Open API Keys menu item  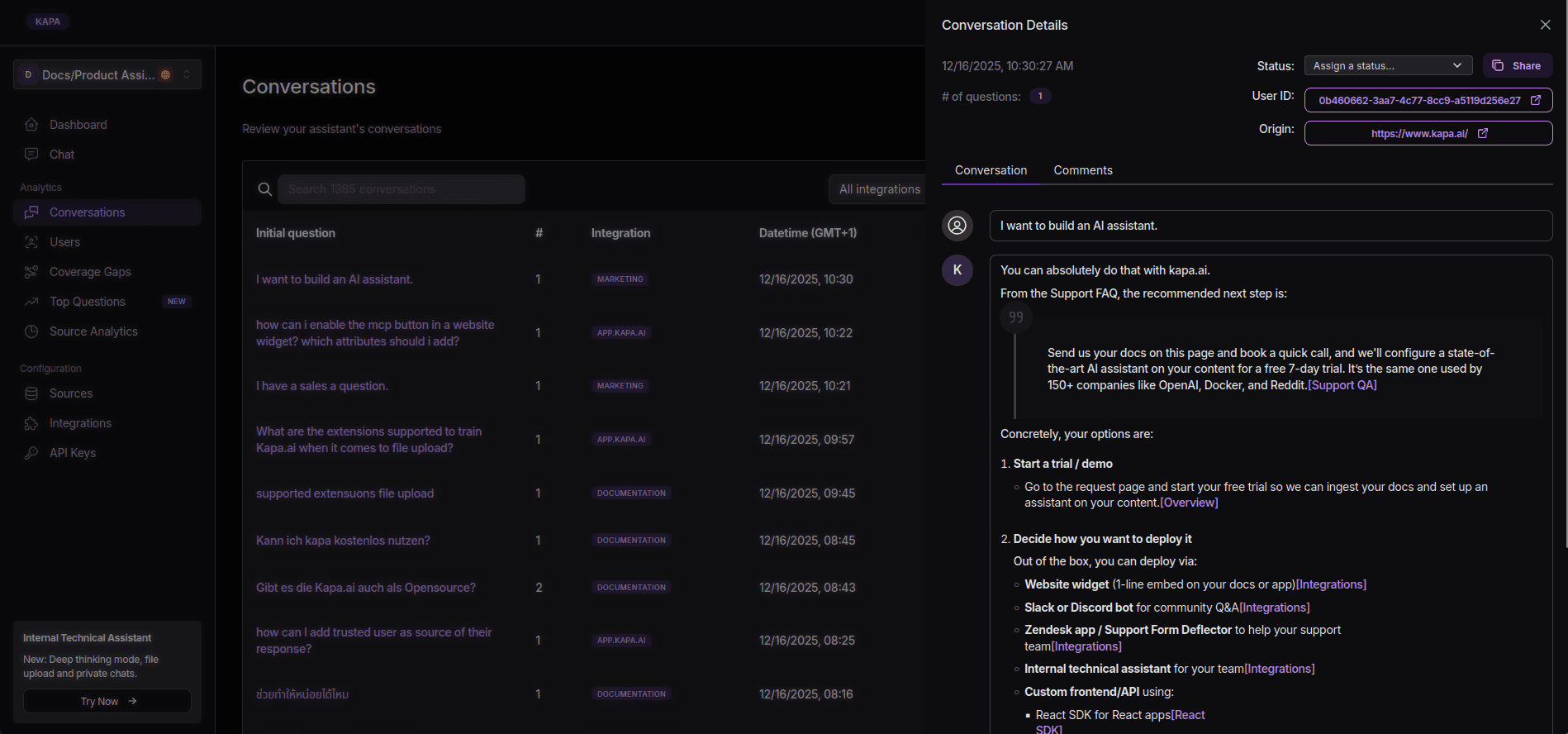pos(107,453)
